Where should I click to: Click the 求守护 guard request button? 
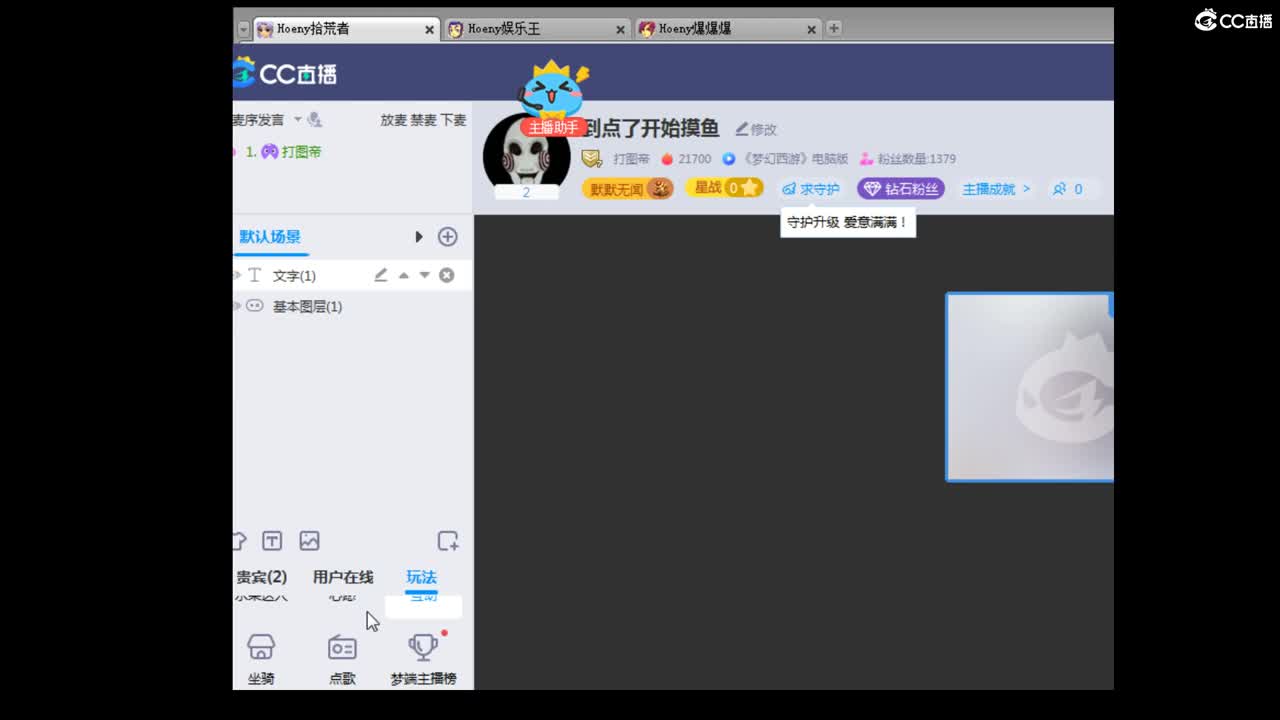coord(809,188)
